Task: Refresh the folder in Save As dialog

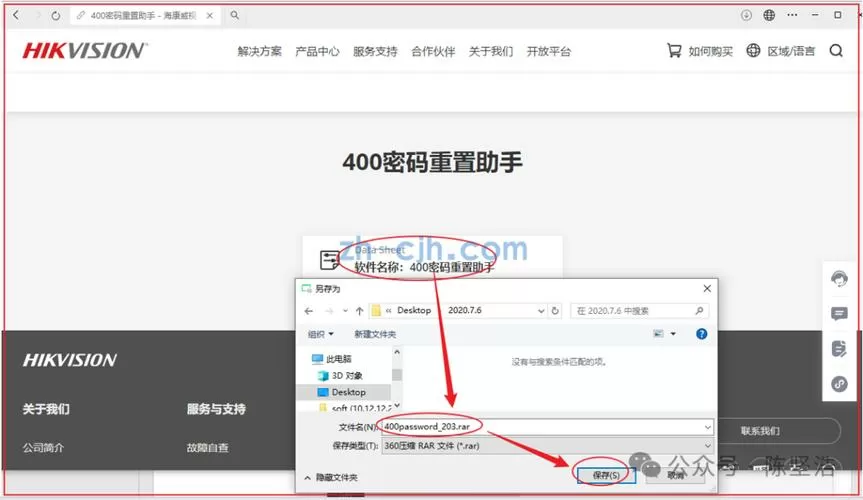Action: click(x=555, y=311)
